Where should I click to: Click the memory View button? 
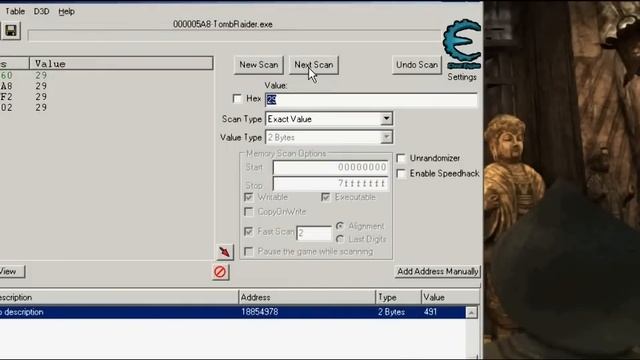[11, 271]
